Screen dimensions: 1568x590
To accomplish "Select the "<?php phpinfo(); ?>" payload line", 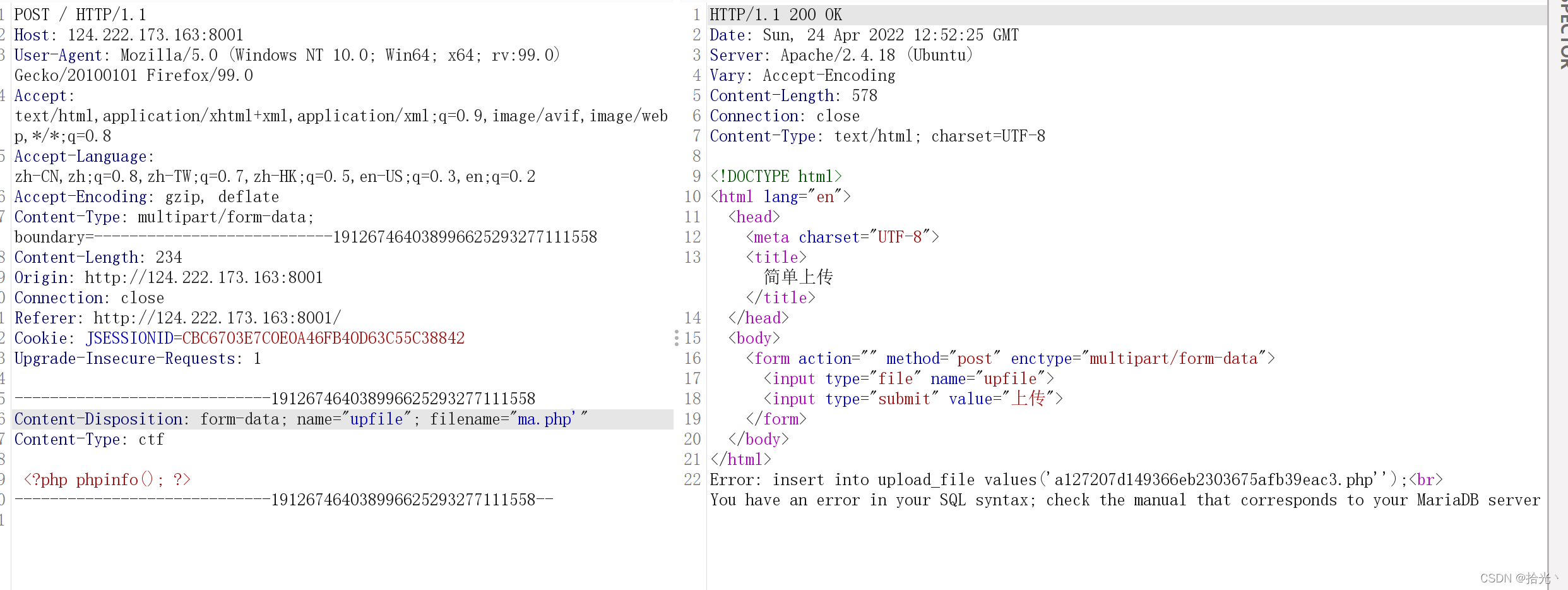I will (x=107, y=479).
